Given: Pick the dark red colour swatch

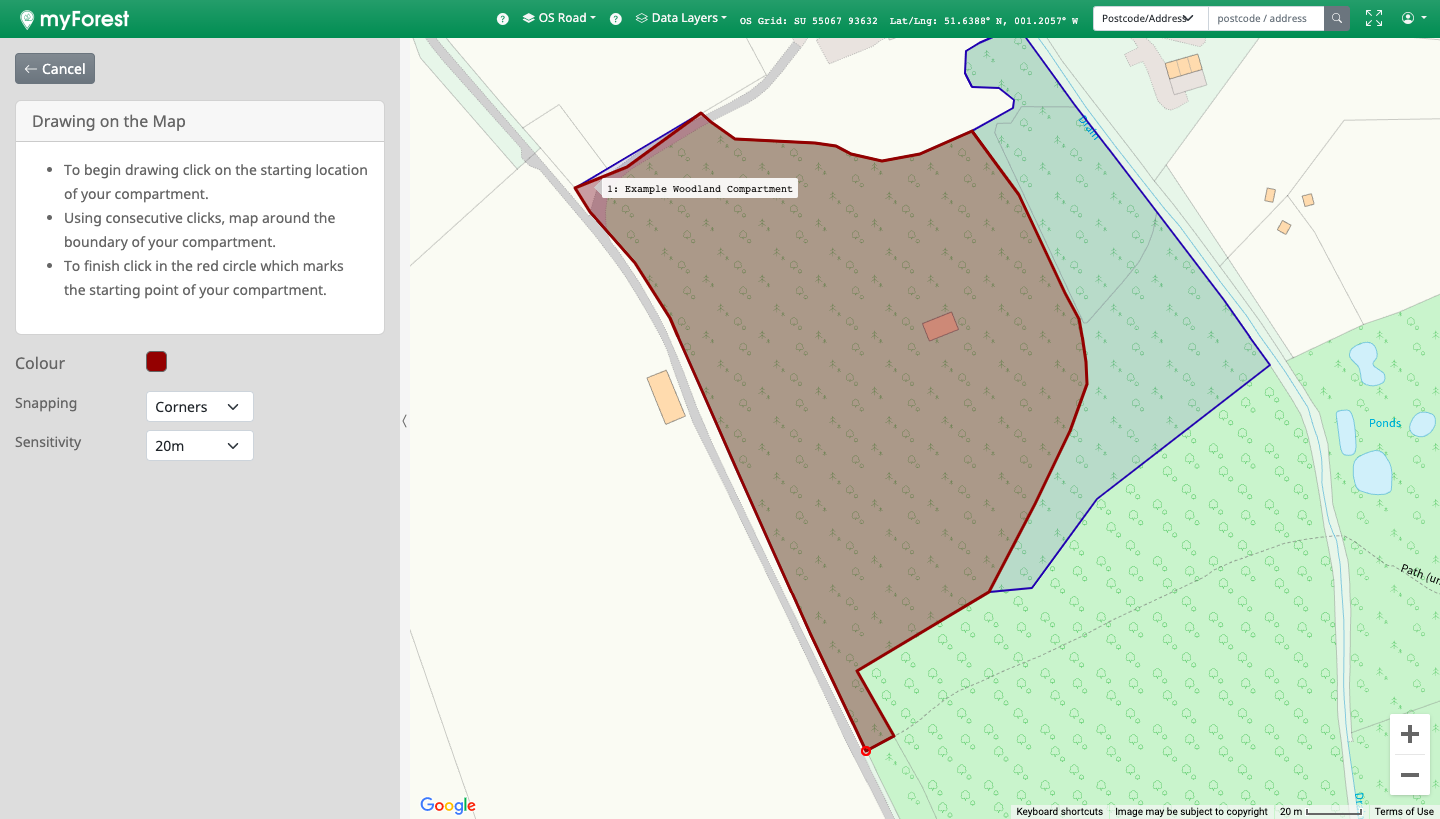Looking at the screenshot, I should pos(156,362).
